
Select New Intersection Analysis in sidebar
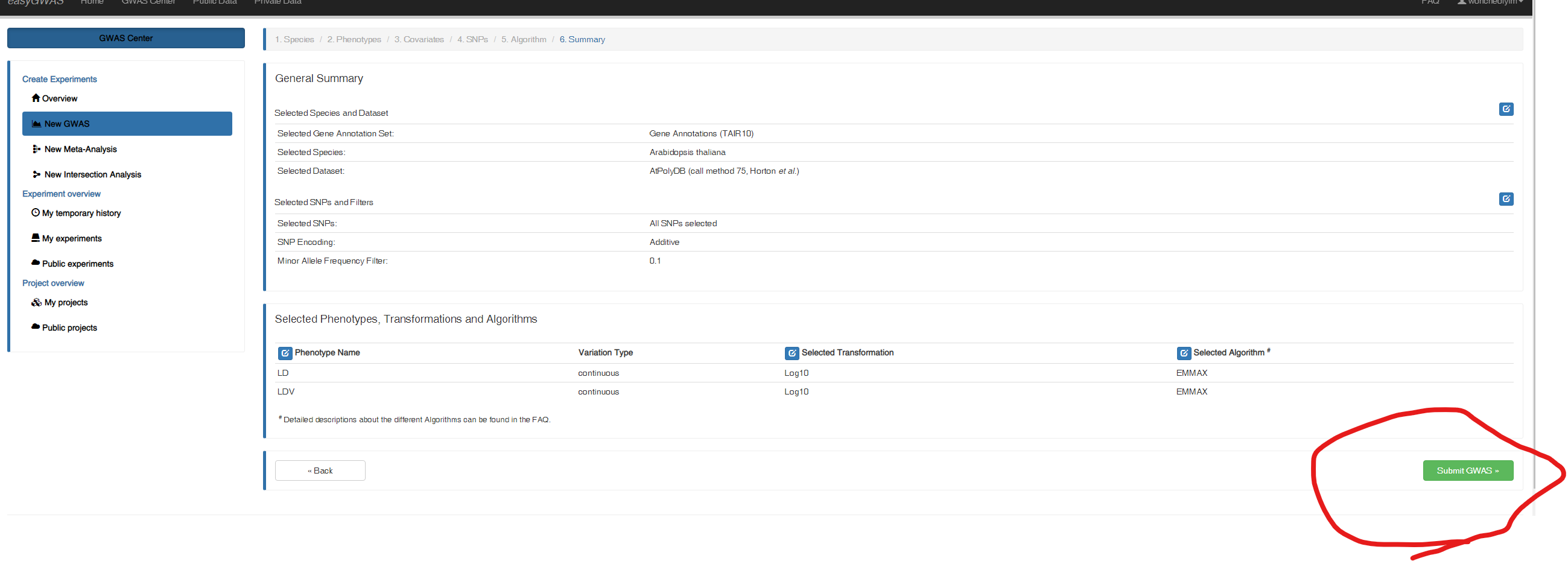(92, 174)
